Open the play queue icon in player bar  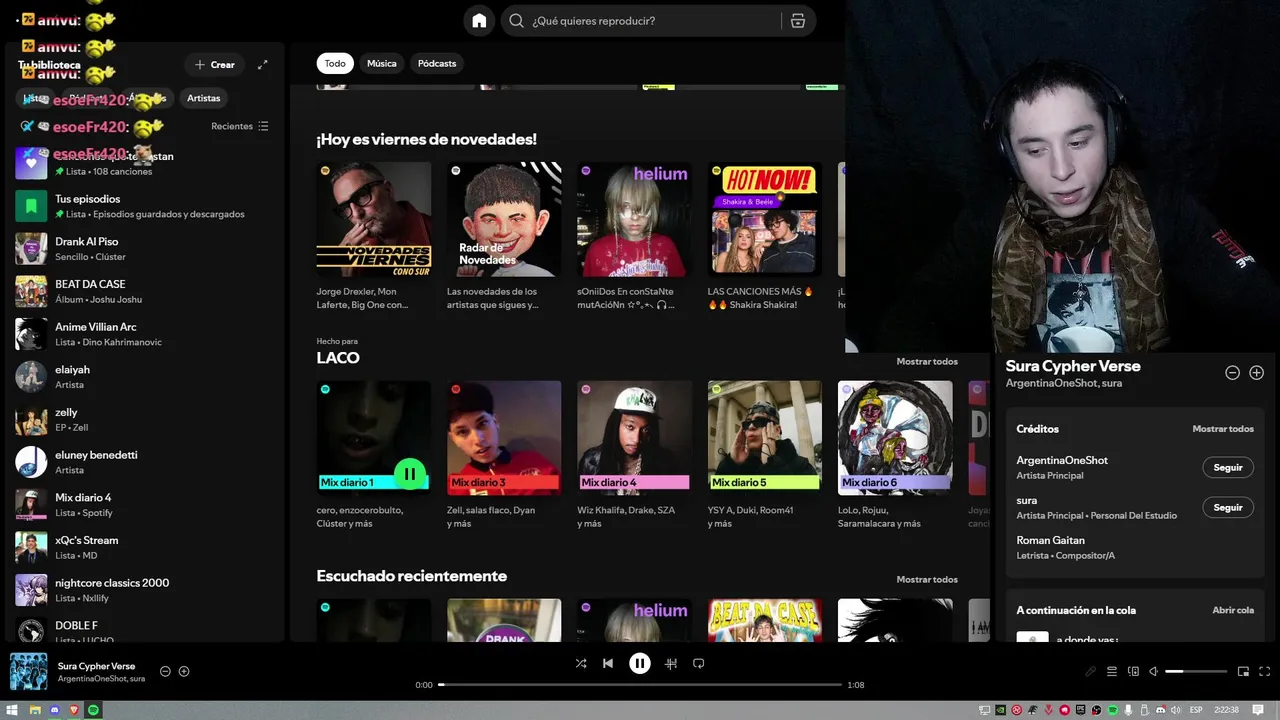(x=1112, y=671)
